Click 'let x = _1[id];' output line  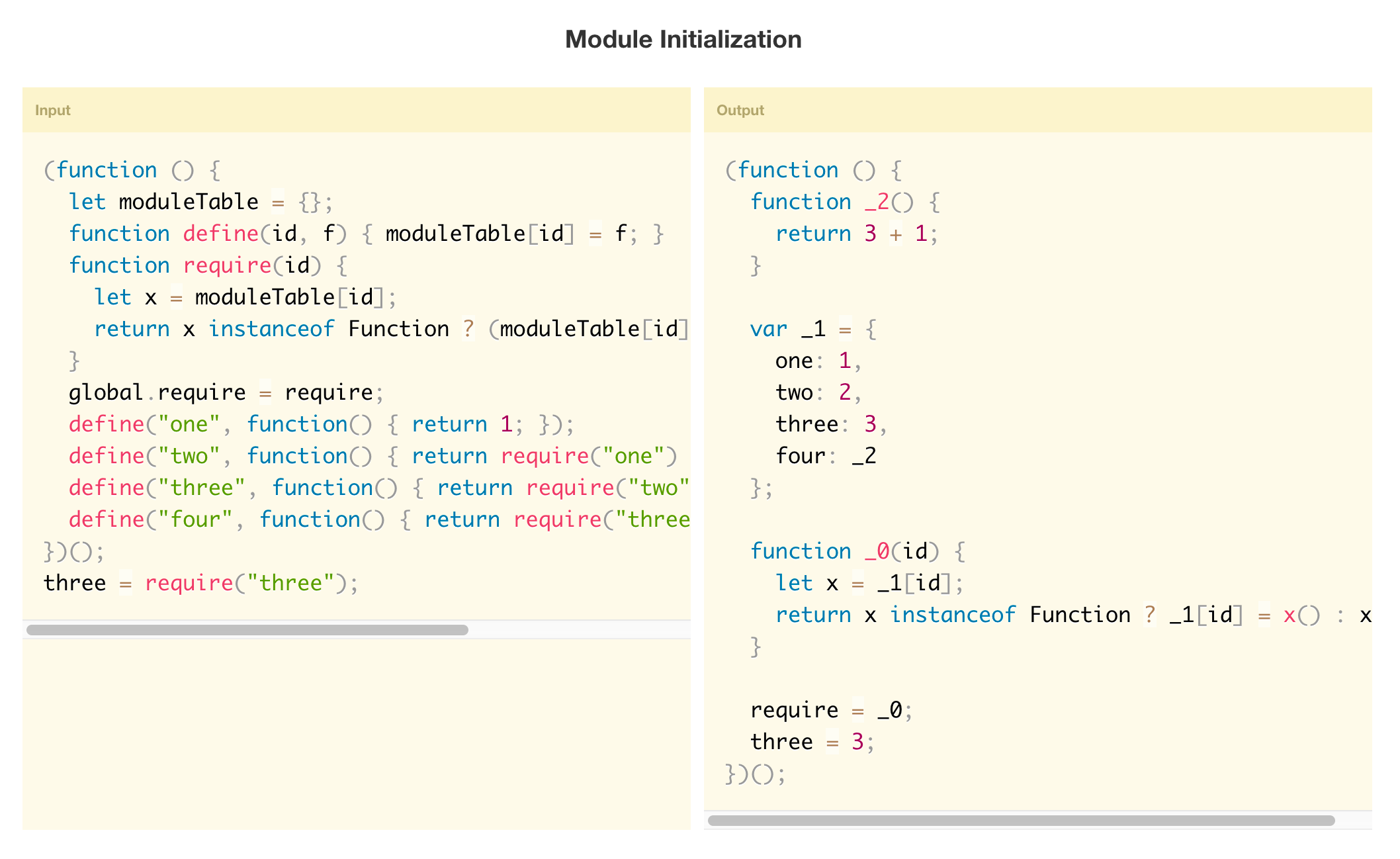869,583
